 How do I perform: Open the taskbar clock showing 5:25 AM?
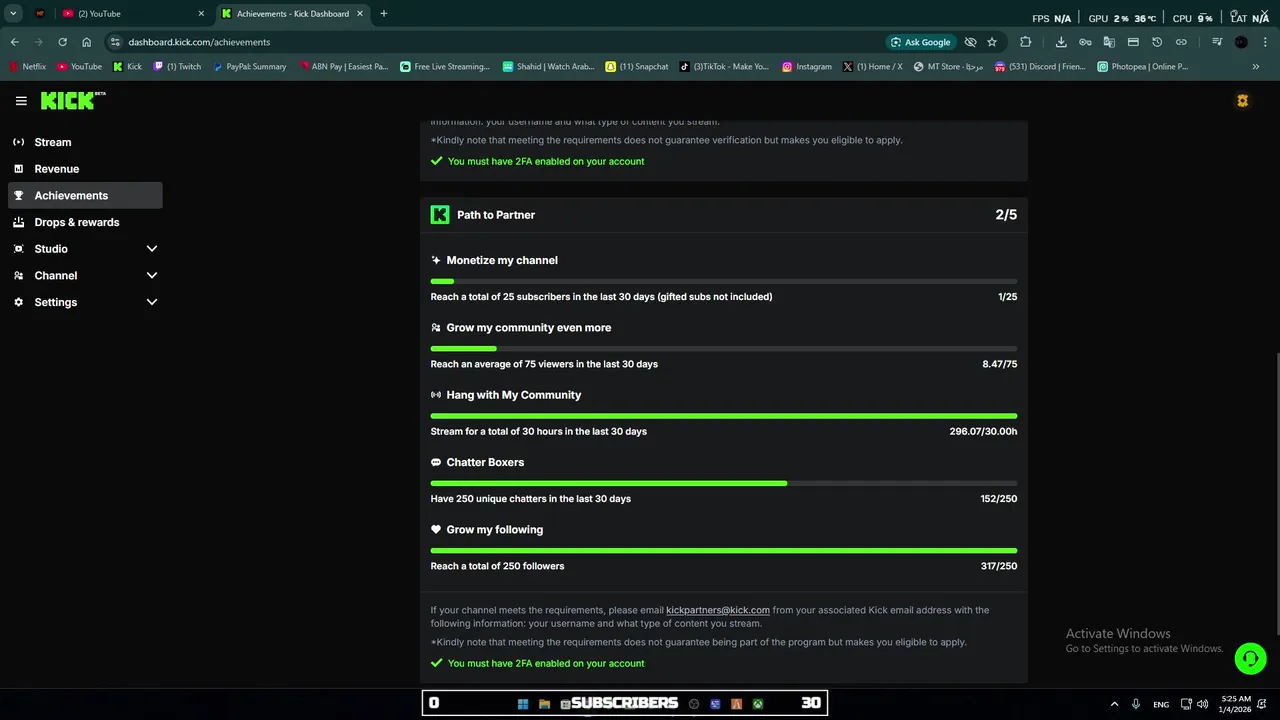click(1236, 704)
